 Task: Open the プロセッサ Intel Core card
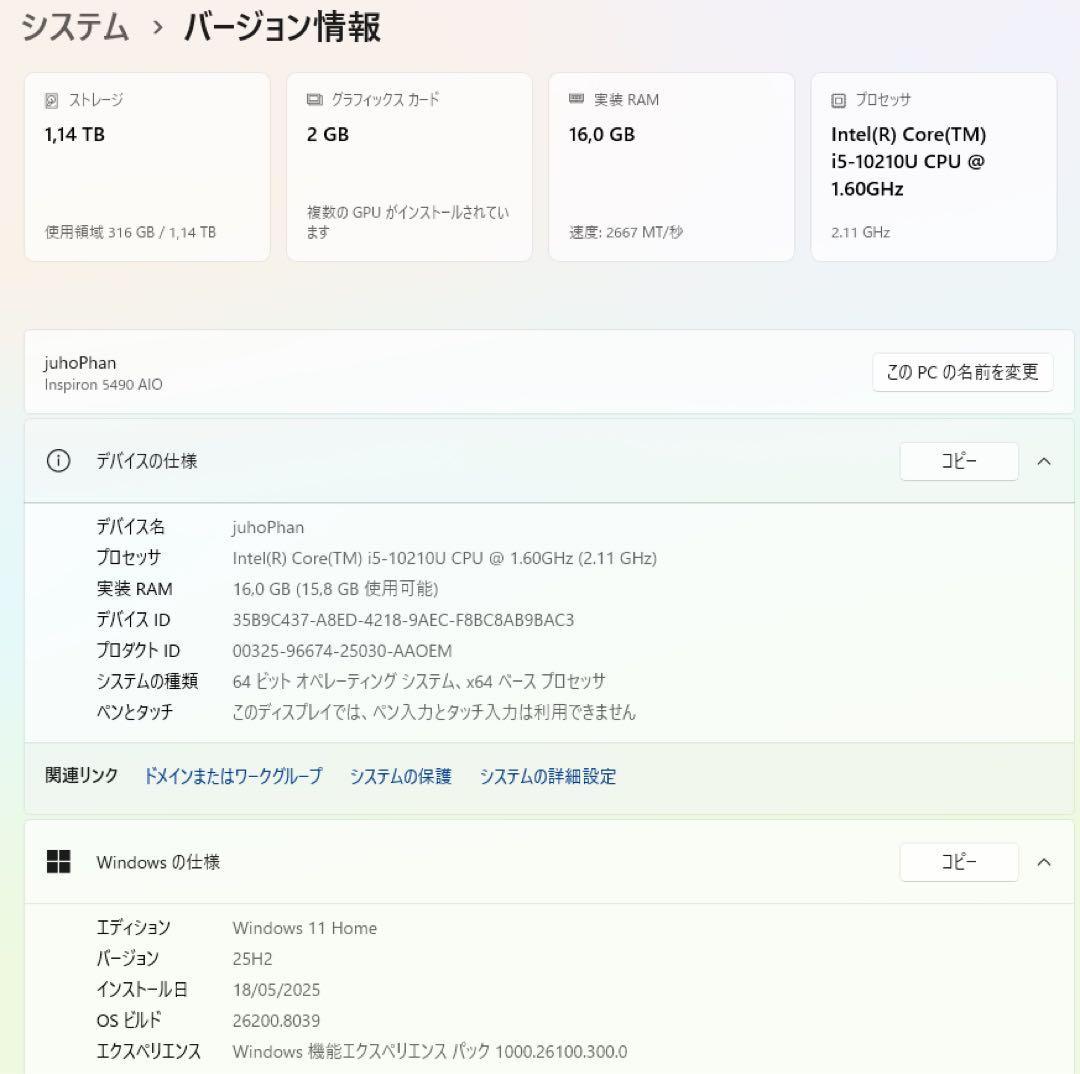(934, 167)
